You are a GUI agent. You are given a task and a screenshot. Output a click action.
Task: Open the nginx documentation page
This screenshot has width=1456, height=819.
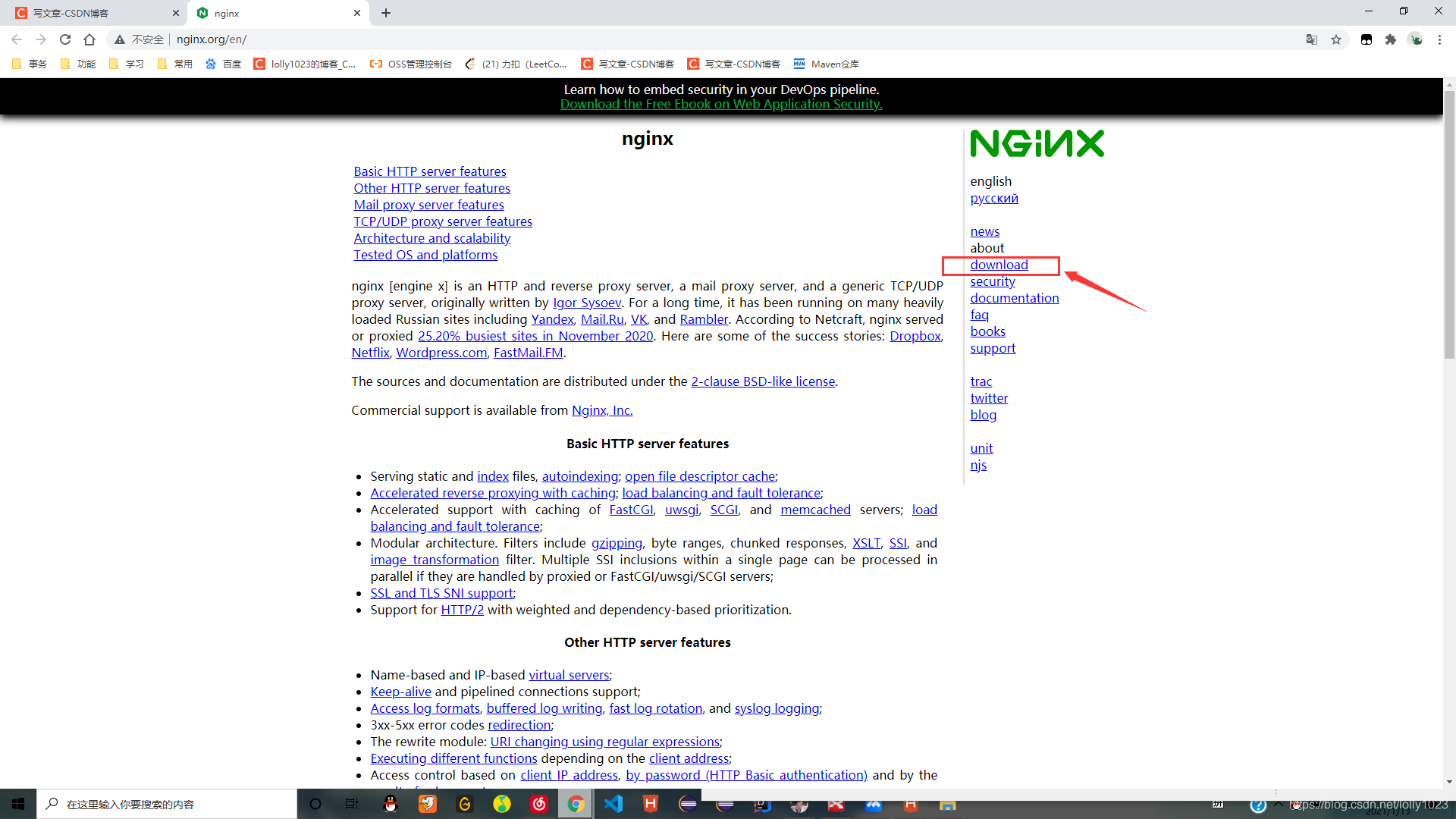click(x=1014, y=298)
